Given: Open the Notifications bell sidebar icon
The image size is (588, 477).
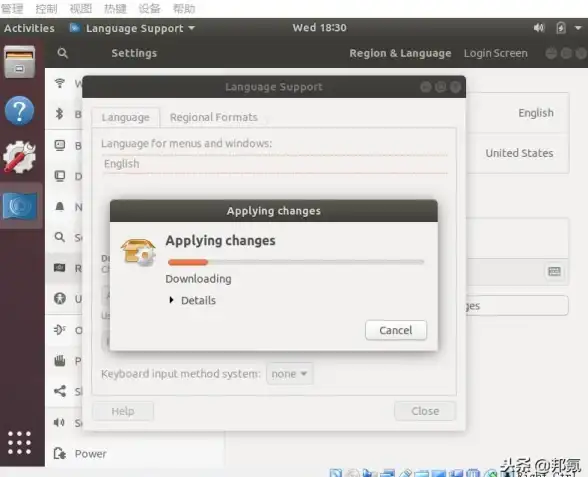Looking at the screenshot, I should coord(60,207).
